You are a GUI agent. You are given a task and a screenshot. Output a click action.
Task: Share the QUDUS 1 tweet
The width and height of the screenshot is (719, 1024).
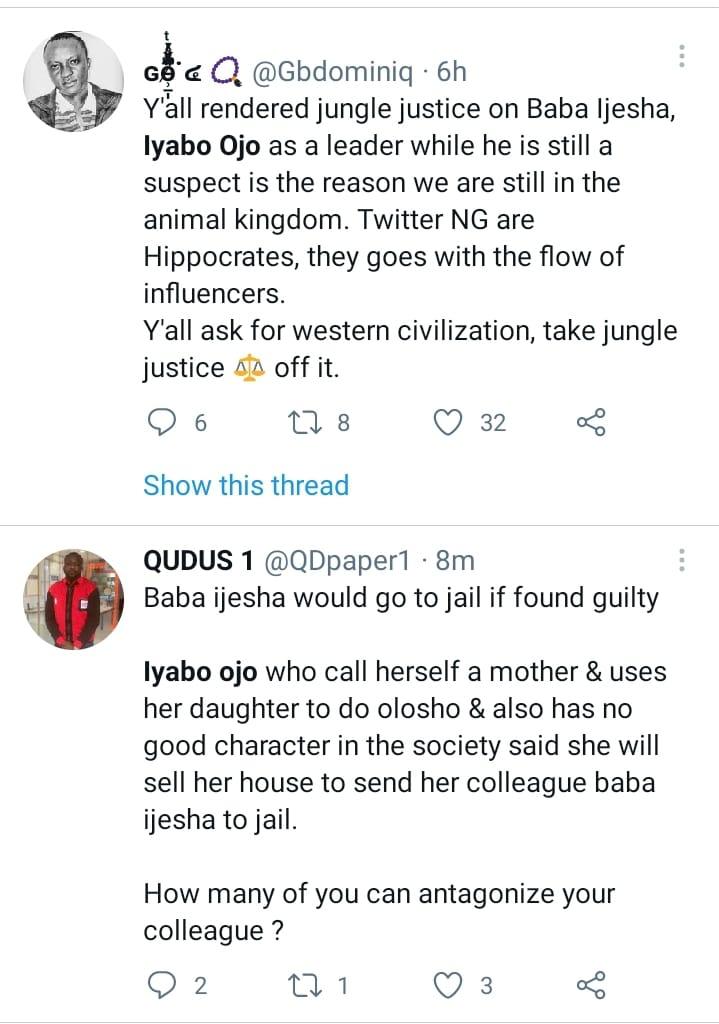[x=591, y=985]
